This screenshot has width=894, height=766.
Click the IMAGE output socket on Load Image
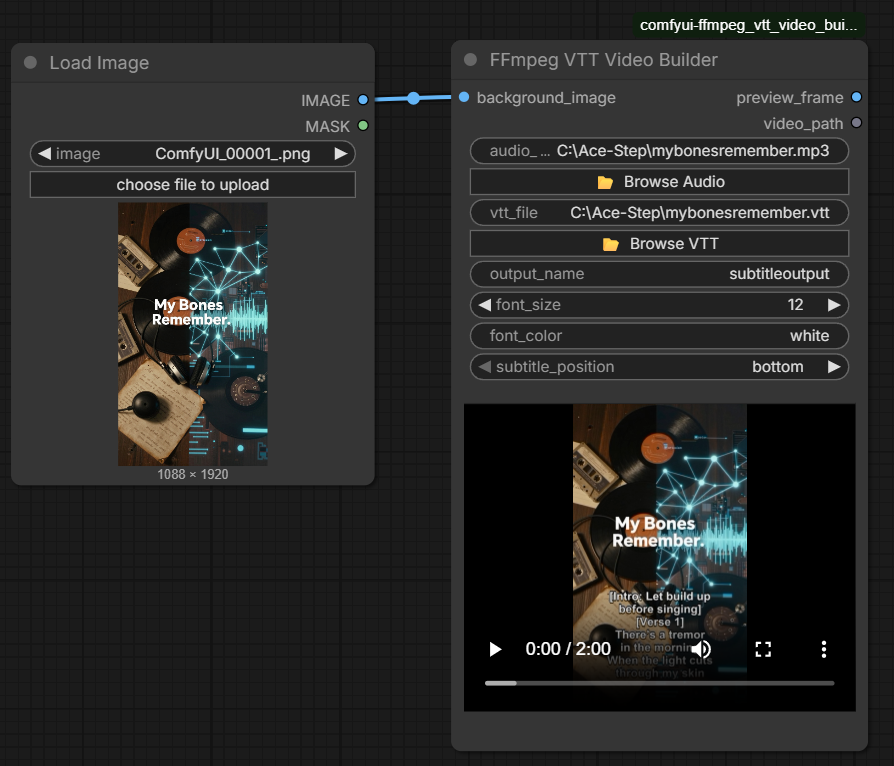[x=363, y=100]
